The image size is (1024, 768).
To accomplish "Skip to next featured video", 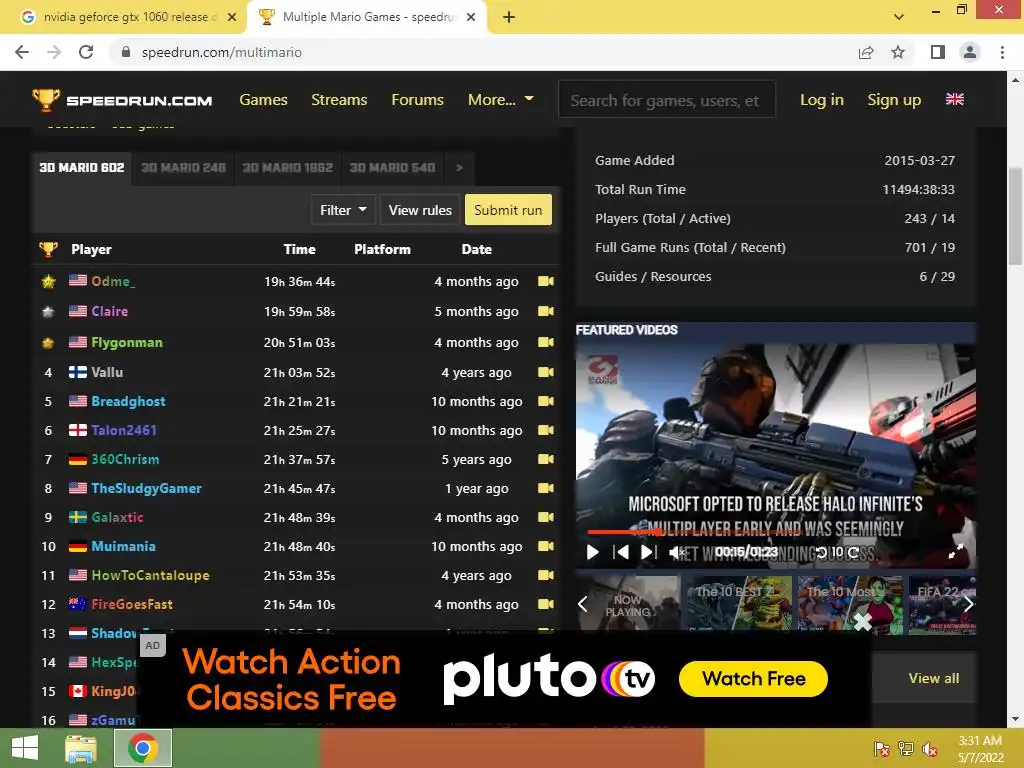I will coord(648,552).
